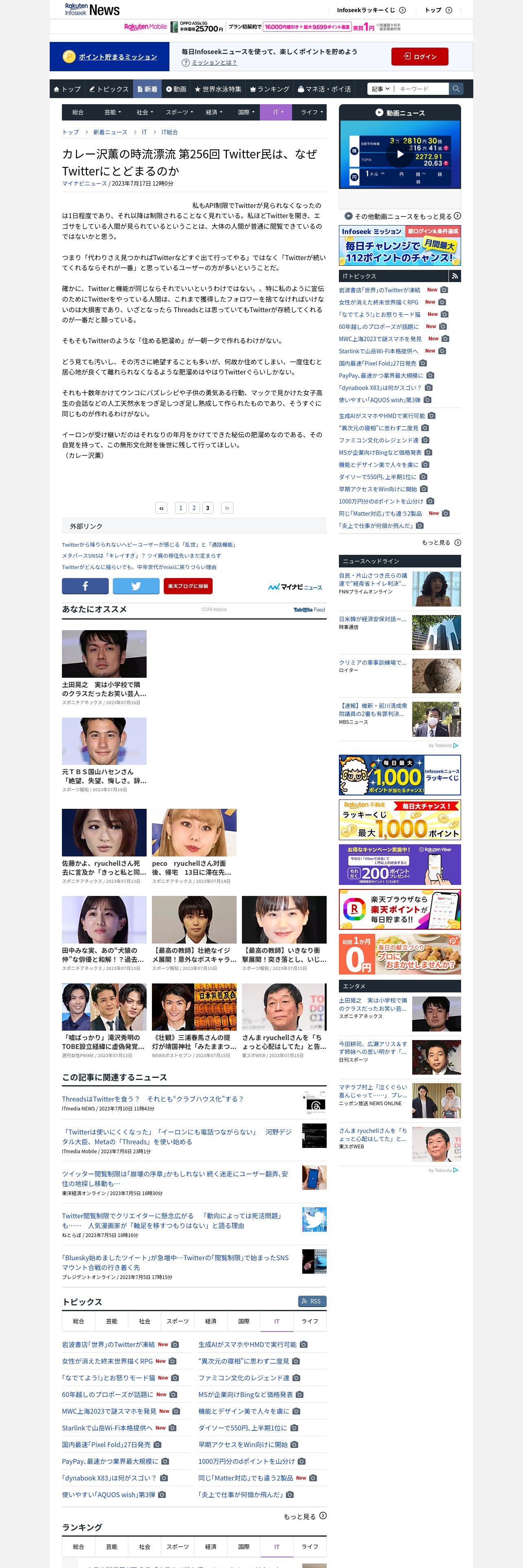Open link メタバースSNSは「キレイすぎ」？
This screenshot has width=523, height=1568.
pos(141,556)
